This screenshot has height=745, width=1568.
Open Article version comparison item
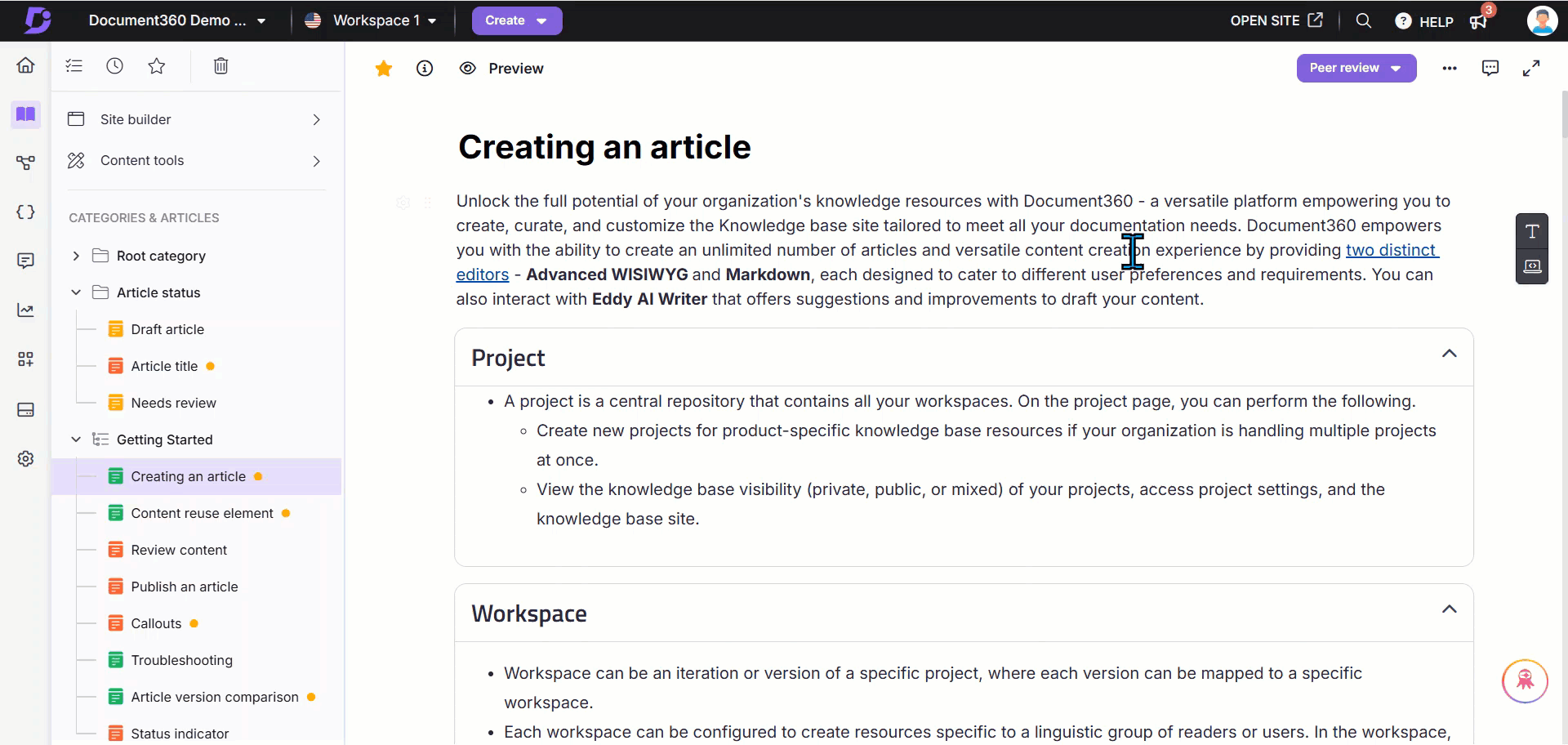click(215, 697)
